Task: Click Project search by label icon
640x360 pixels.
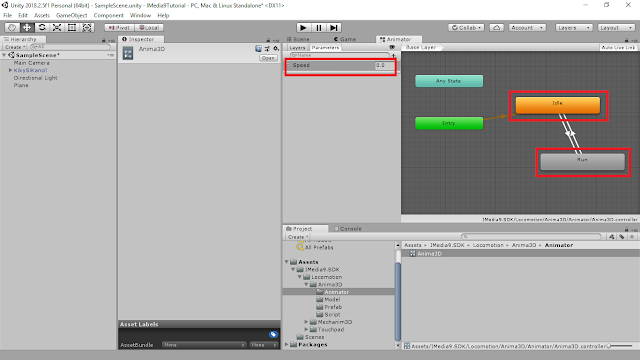Action: click(x=622, y=237)
